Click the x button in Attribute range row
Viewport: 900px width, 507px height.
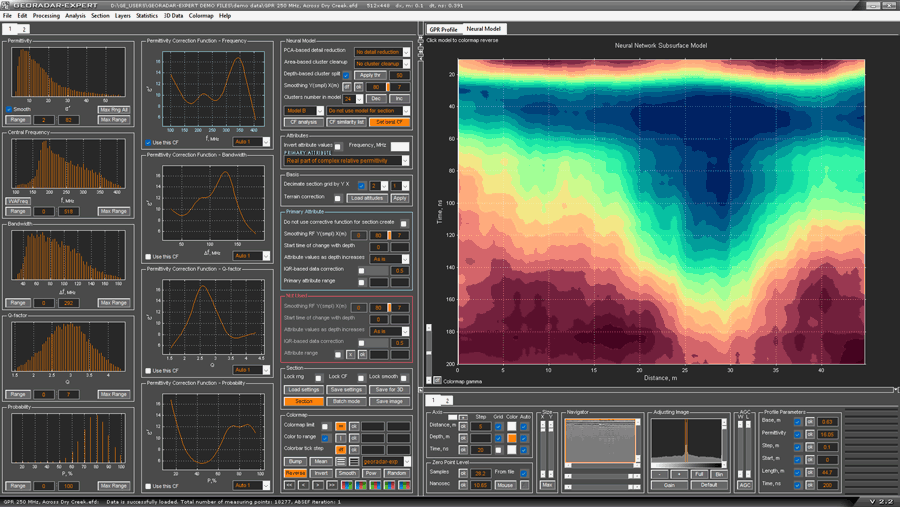coord(350,354)
